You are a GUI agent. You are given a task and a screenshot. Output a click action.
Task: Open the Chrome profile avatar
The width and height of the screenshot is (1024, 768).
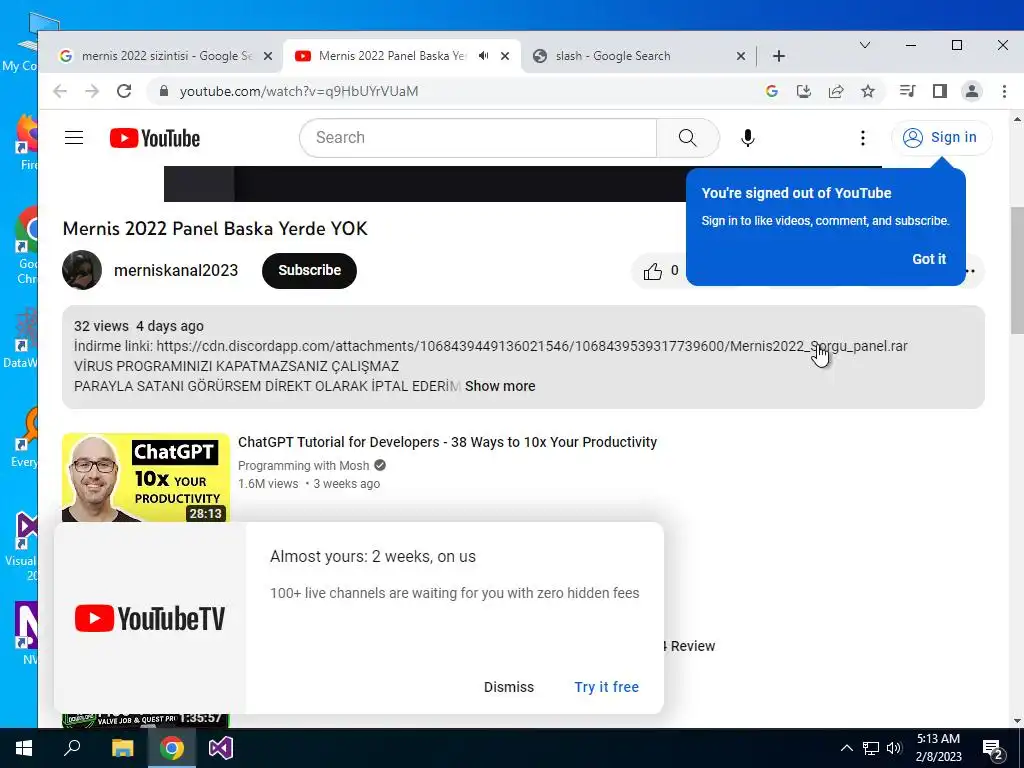(x=972, y=91)
